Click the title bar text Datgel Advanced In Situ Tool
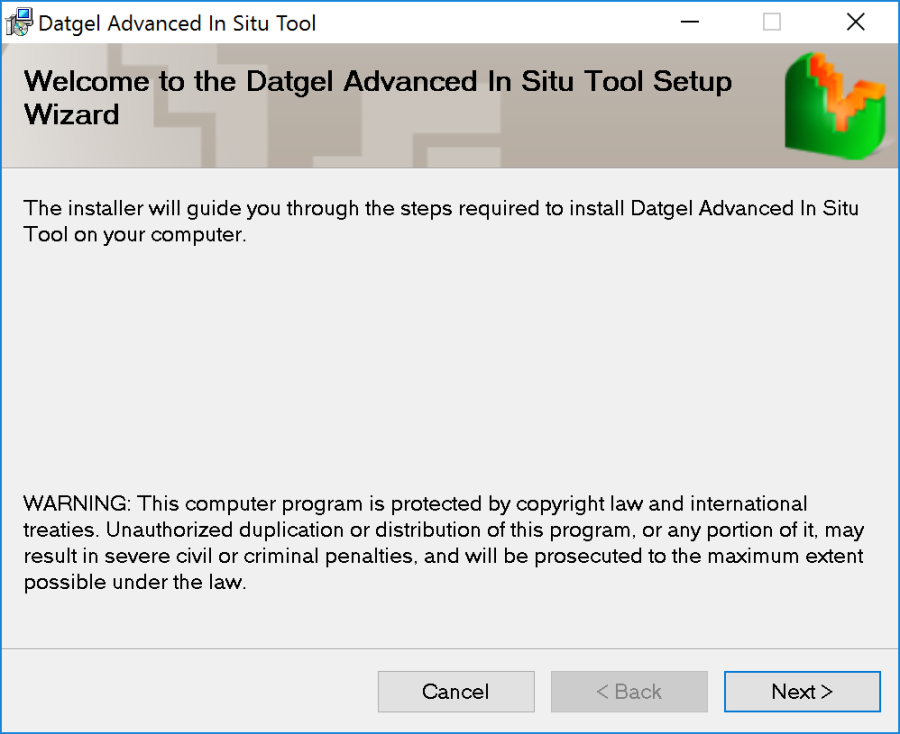Screen dimensions: 900x734 click(176, 21)
